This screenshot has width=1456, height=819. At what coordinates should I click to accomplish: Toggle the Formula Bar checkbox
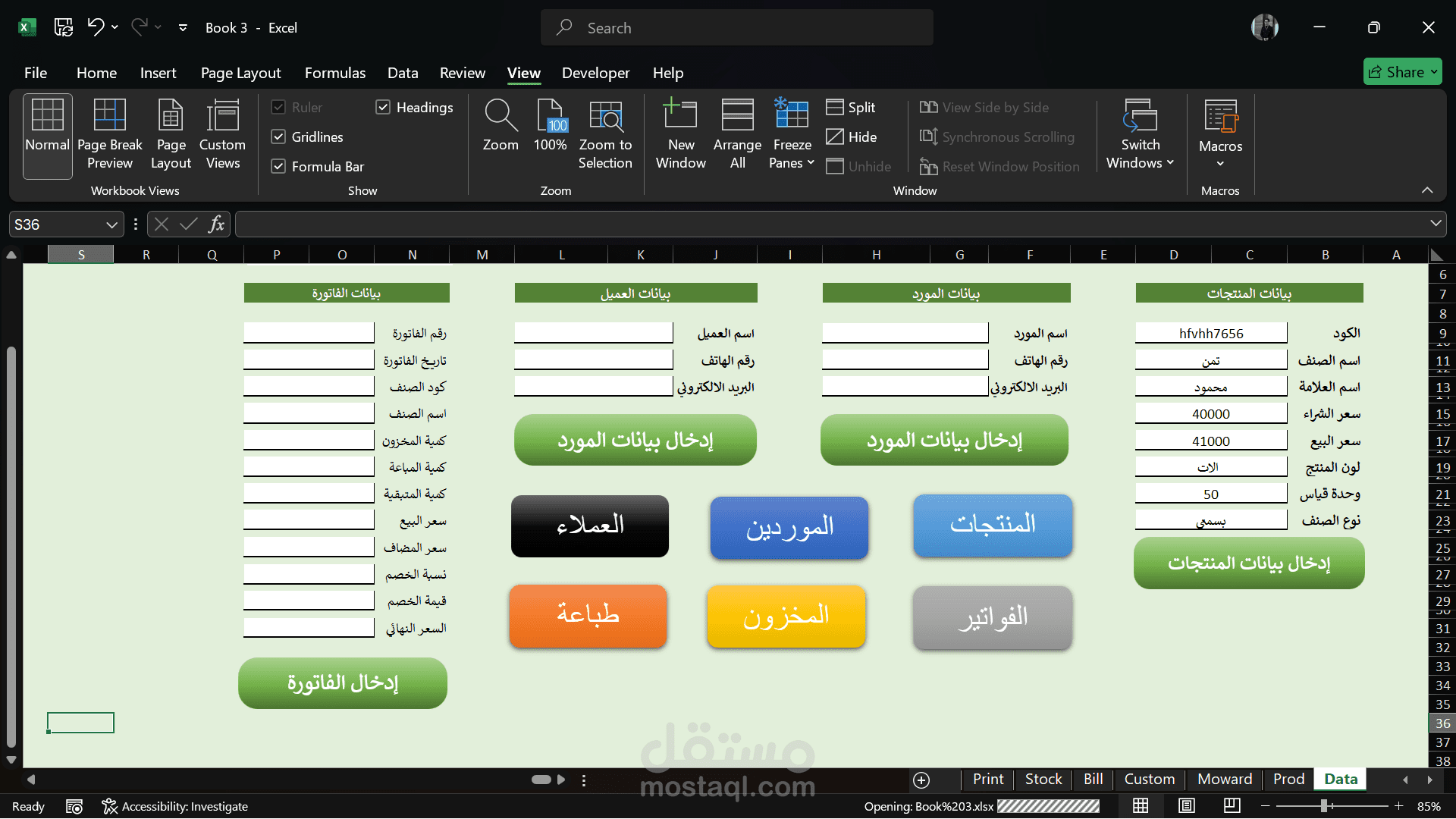click(278, 166)
